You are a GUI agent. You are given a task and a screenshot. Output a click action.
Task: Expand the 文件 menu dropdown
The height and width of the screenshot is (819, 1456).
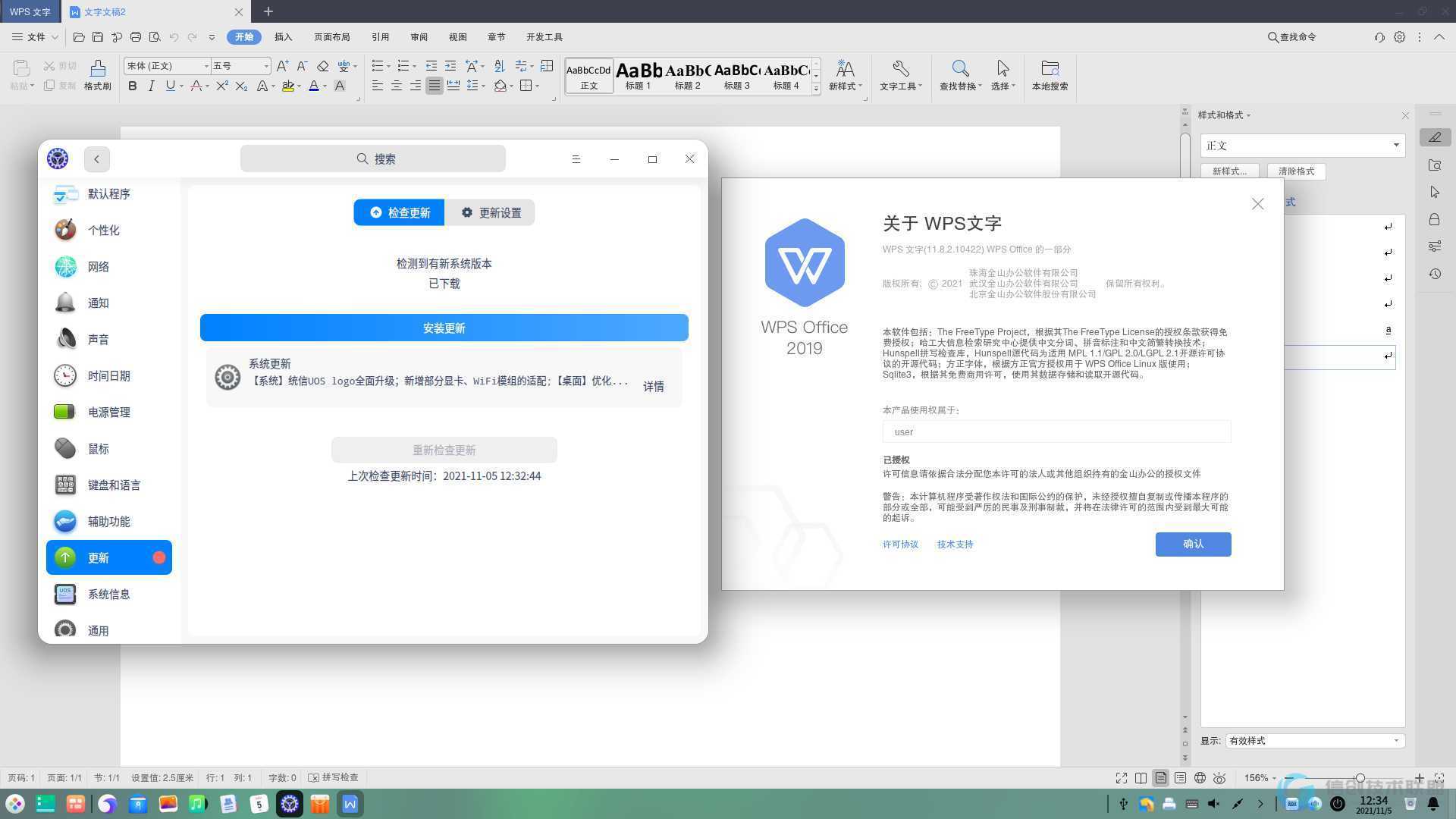pyautogui.click(x=35, y=37)
